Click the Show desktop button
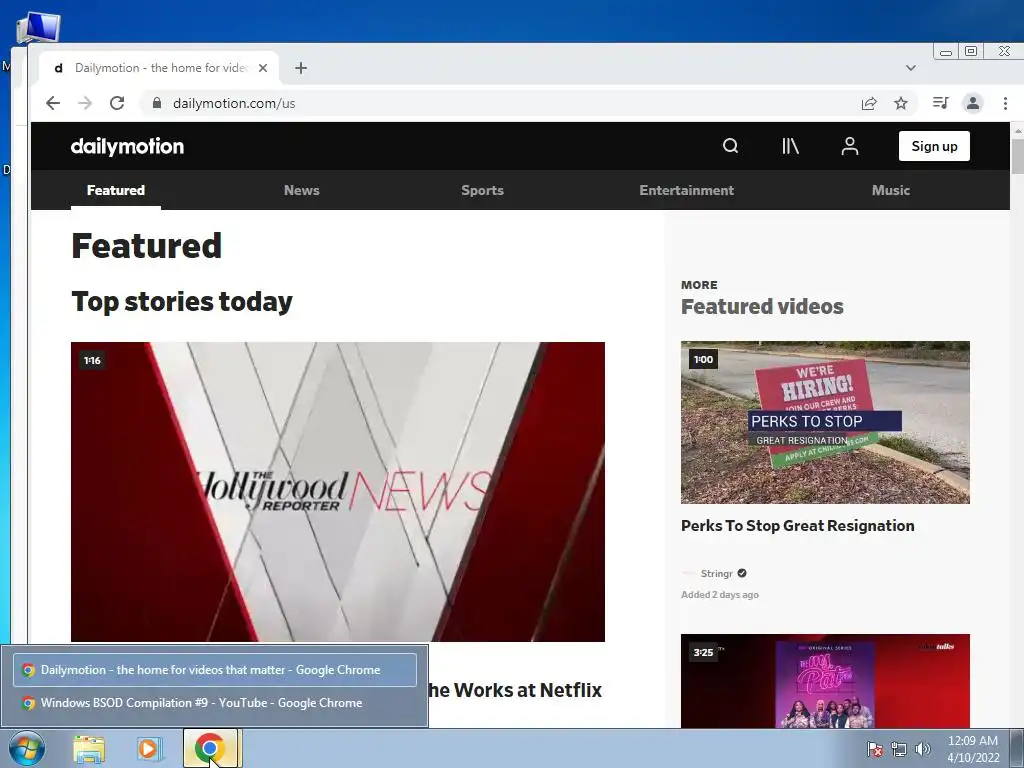The width and height of the screenshot is (1024, 768). click(1017, 749)
